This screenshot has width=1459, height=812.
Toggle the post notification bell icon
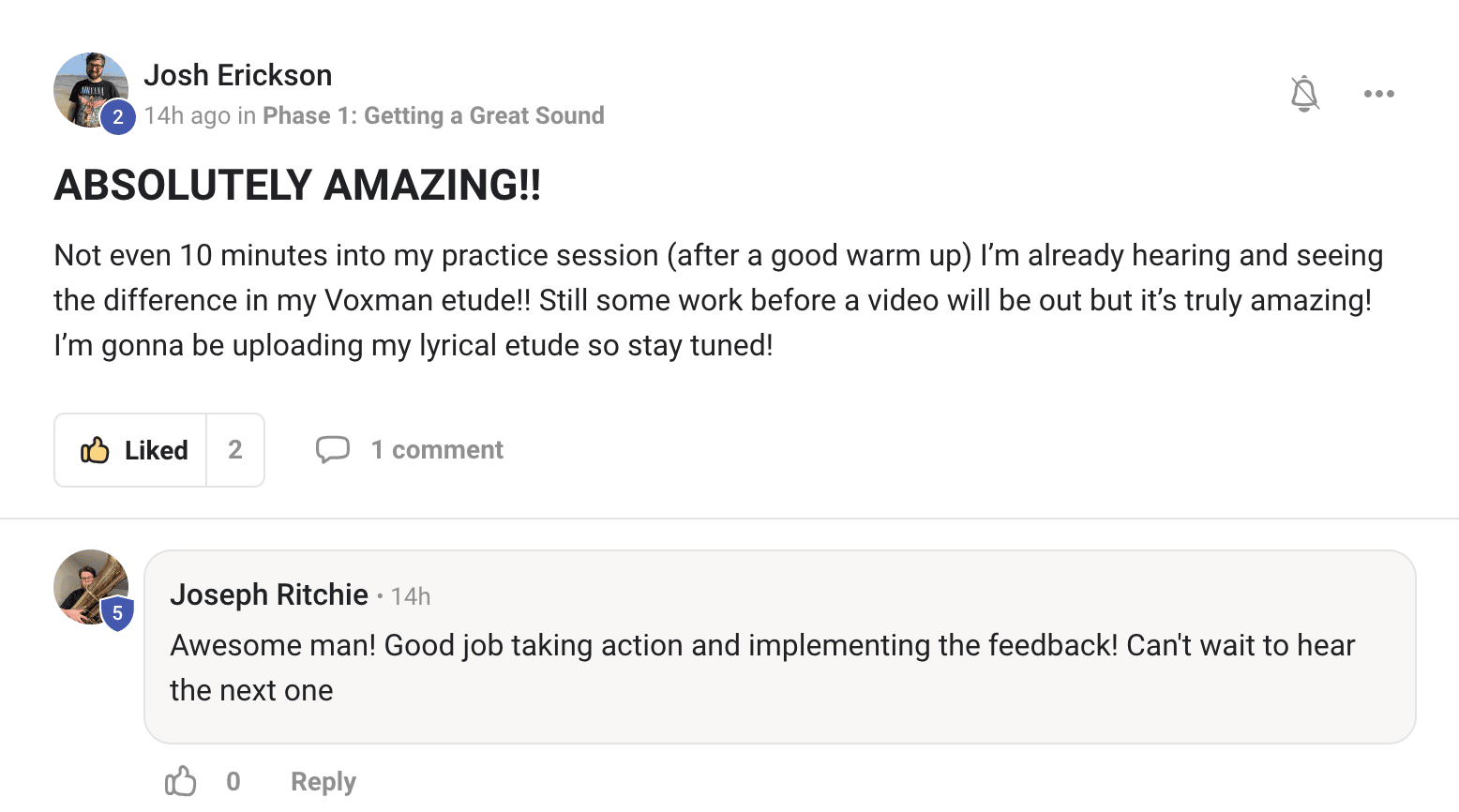pos(1304,94)
